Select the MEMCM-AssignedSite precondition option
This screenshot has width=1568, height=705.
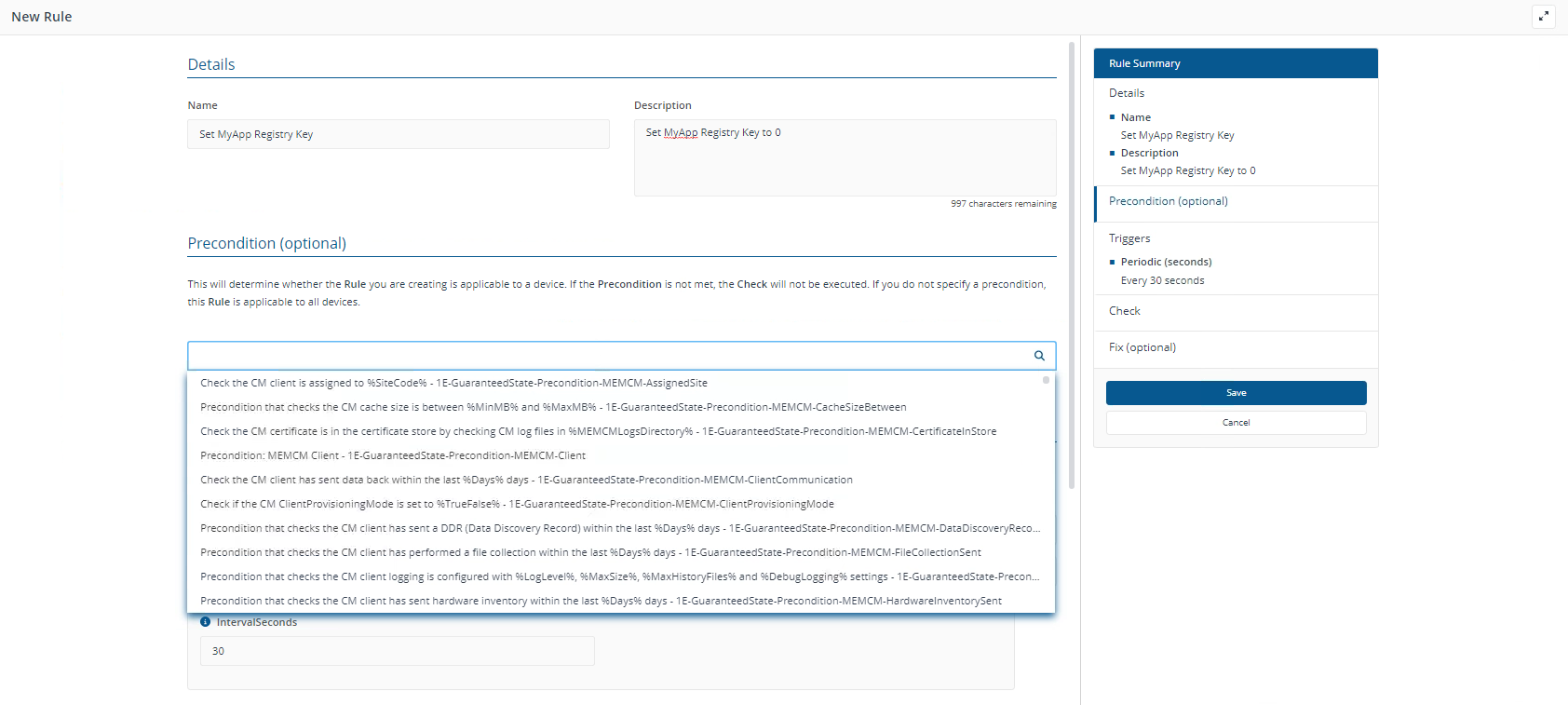(x=453, y=383)
